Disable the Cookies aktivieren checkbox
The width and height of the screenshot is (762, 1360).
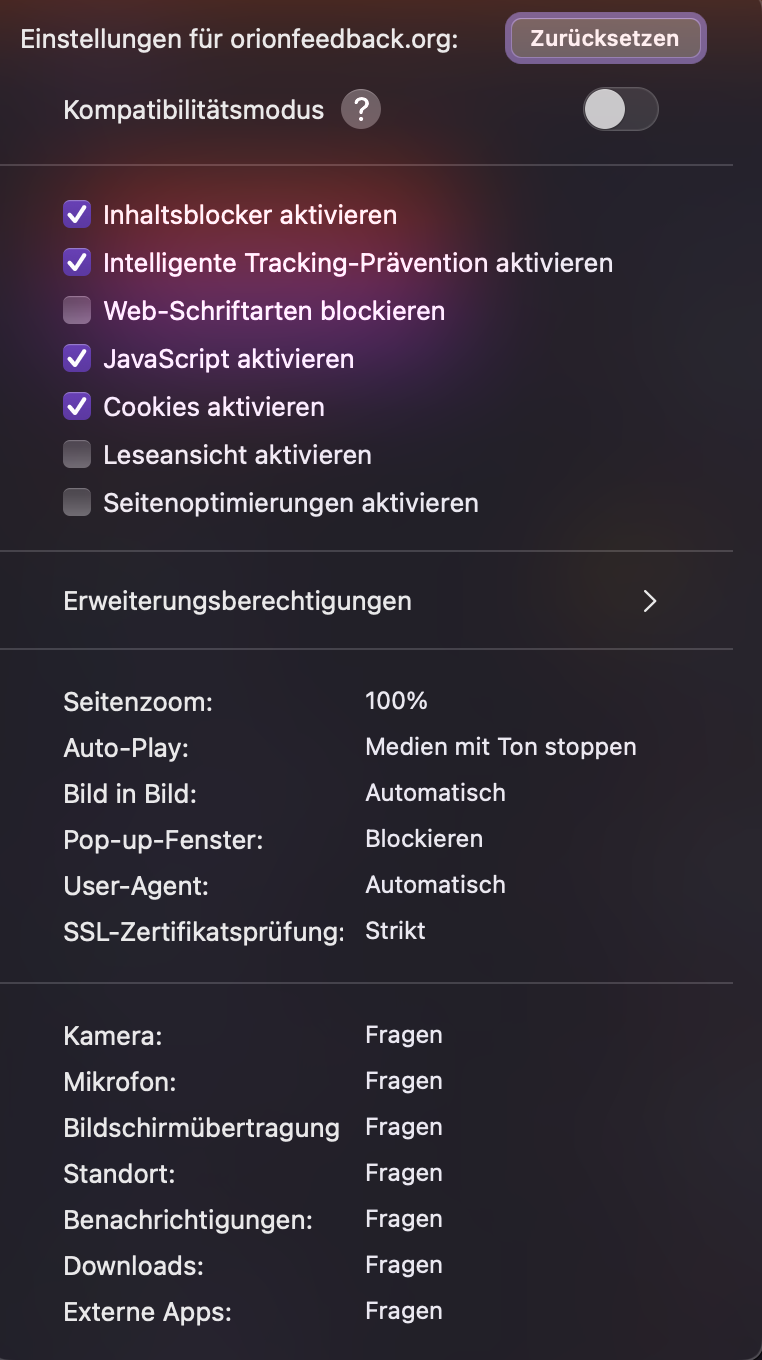pos(77,407)
